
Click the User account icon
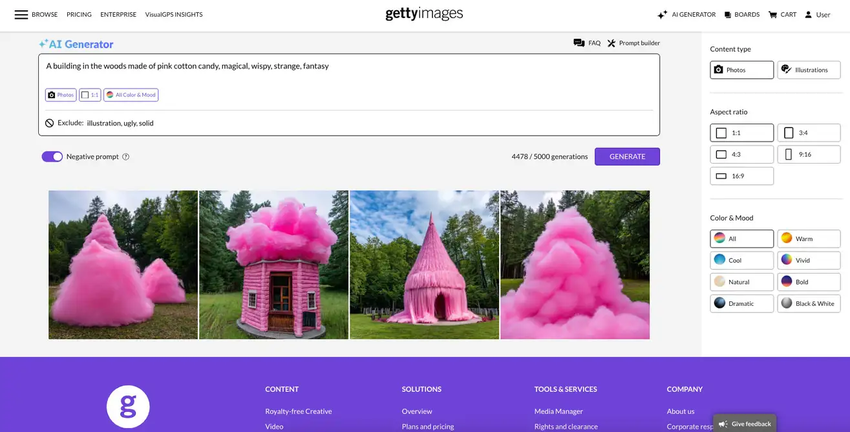809,15
